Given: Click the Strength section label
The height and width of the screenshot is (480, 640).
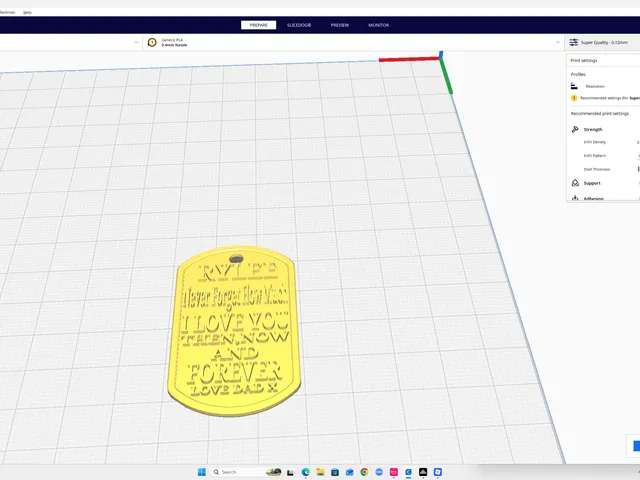Looking at the screenshot, I should (x=593, y=129).
